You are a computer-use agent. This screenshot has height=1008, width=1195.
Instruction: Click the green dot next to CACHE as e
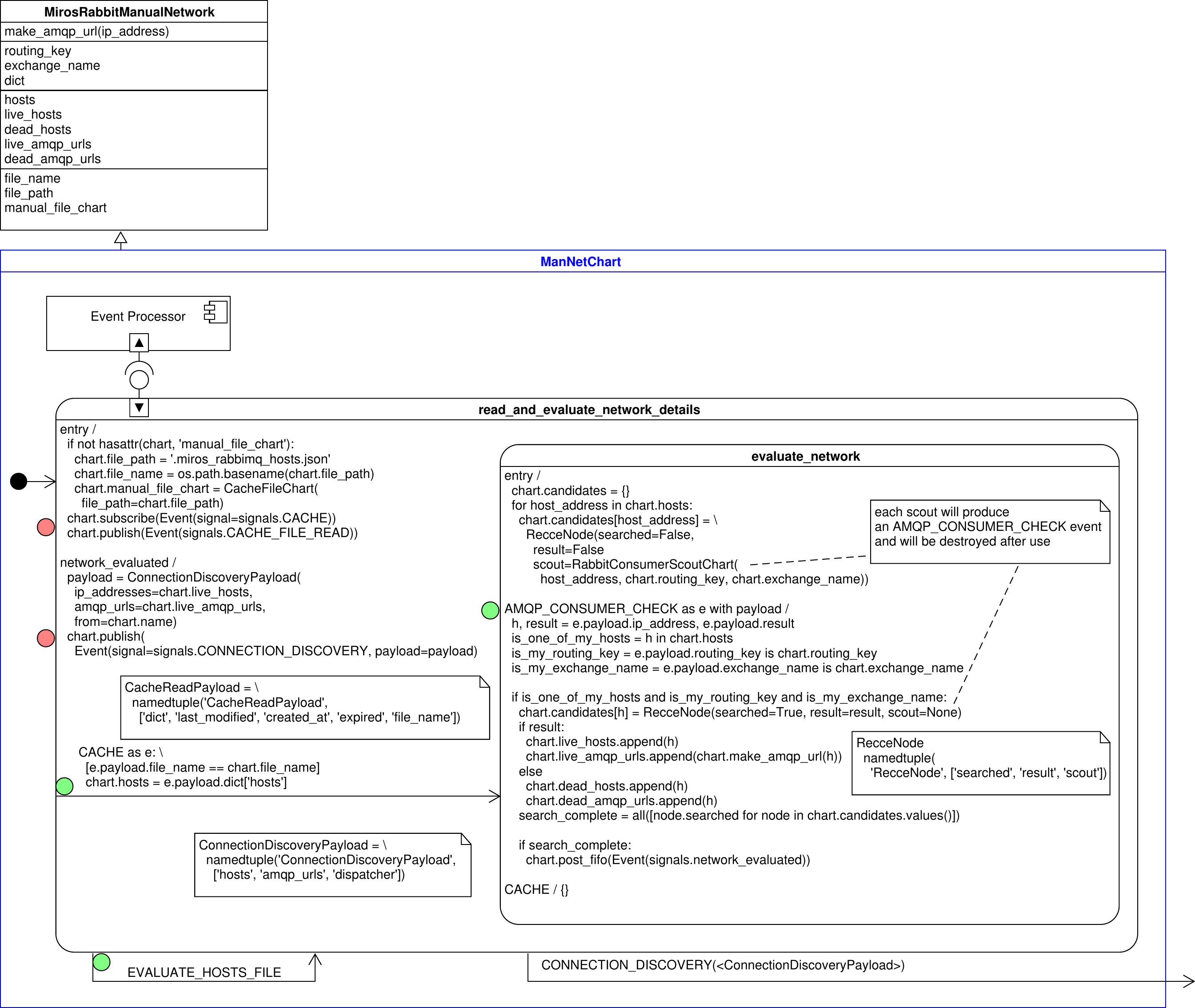point(64,786)
